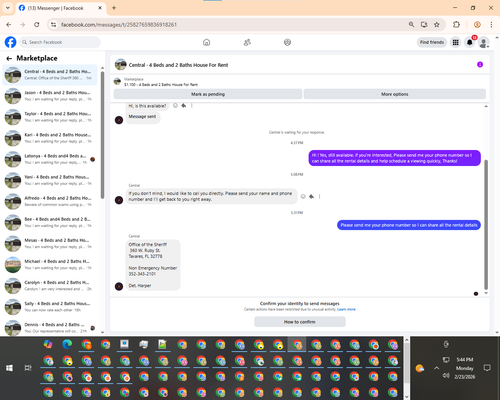The width and height of the screenshot is (500, 400).
Task: Click the chat header title Central - 4 Beds
Action: (178, 65)
